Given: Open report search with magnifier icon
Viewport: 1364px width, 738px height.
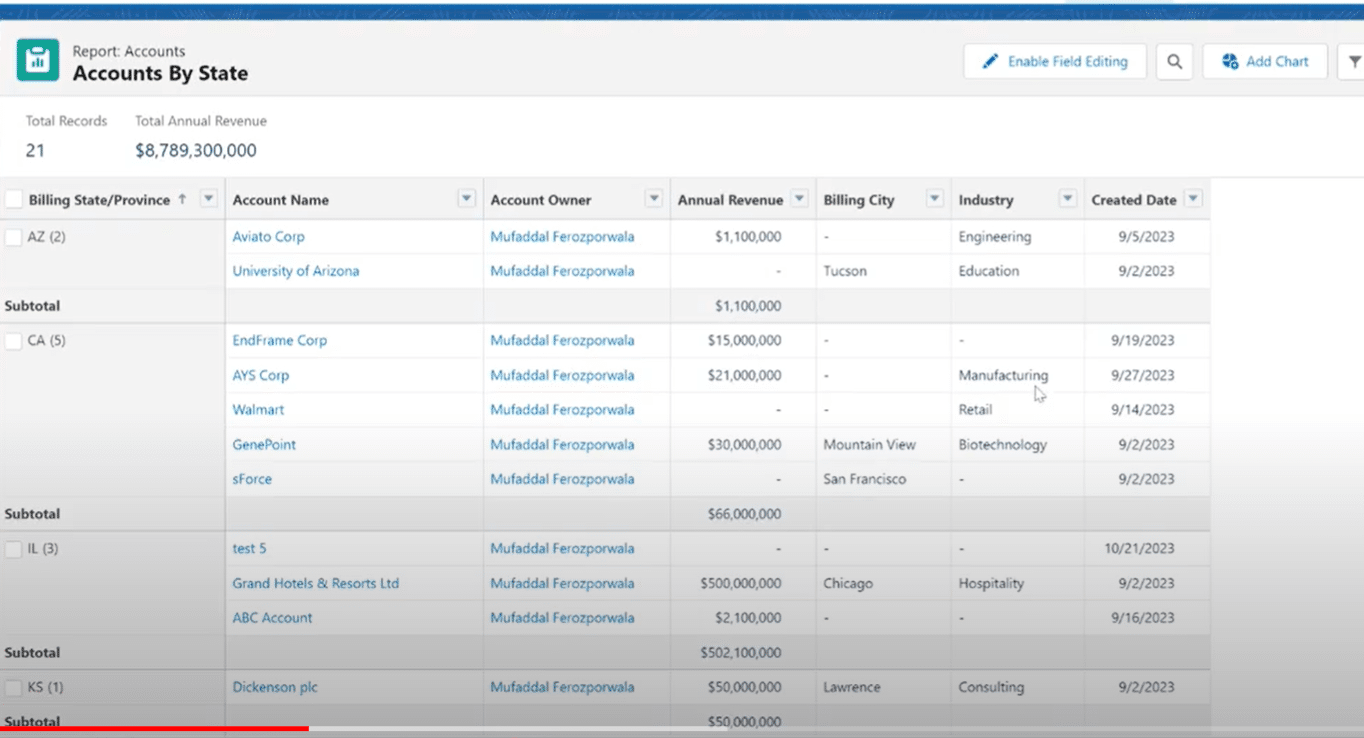Looking at the screenshot, I should (1175, 61).
